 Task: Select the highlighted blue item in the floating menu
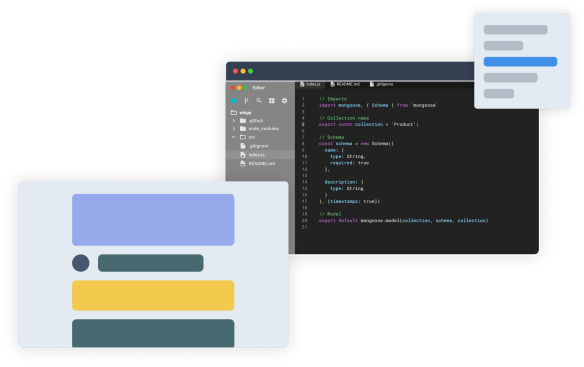pos(520,62)
